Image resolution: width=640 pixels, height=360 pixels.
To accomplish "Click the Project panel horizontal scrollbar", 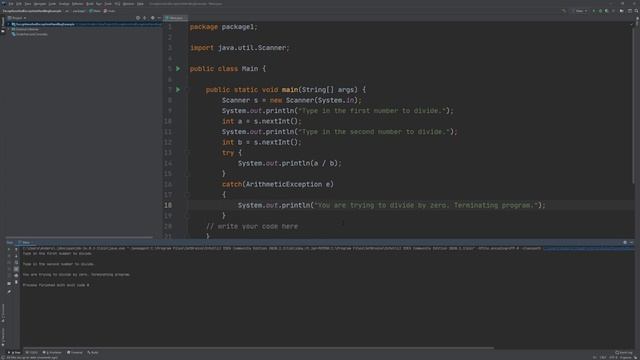I will 79,237.
